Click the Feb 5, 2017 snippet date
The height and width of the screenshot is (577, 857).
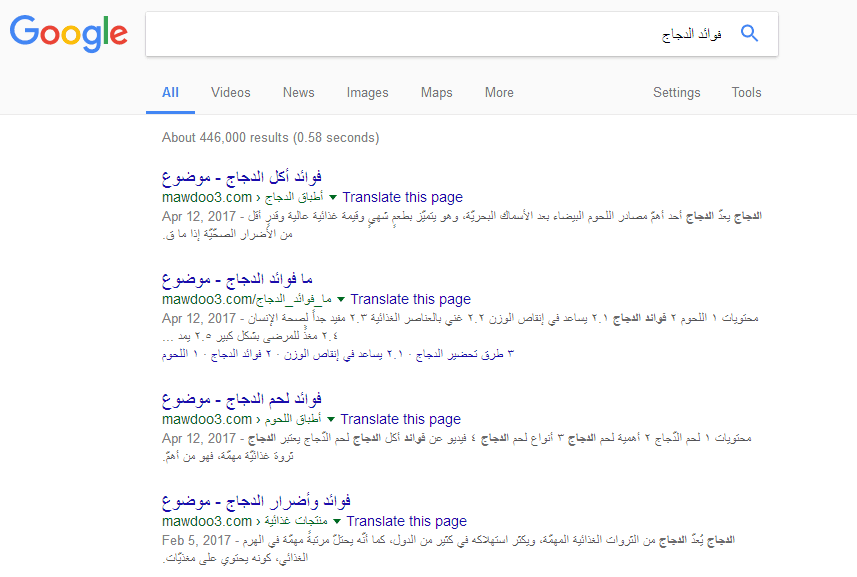pyautogui.click(x=196, y=540)
